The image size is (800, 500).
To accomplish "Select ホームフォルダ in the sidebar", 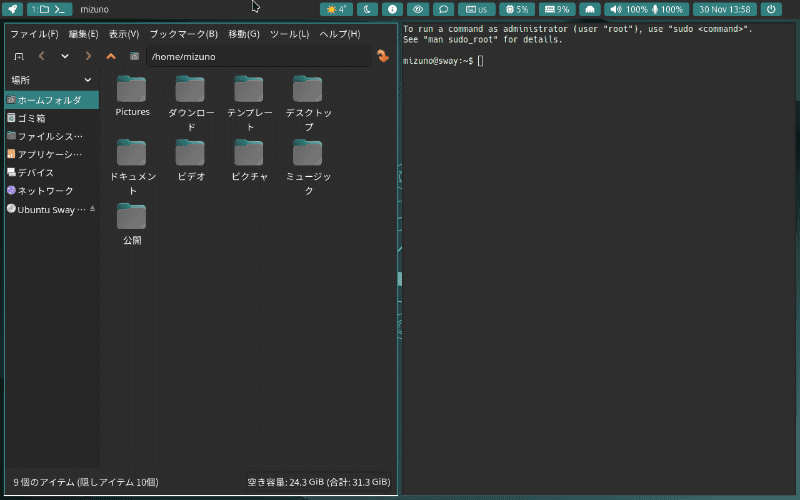I will [52, 100].
